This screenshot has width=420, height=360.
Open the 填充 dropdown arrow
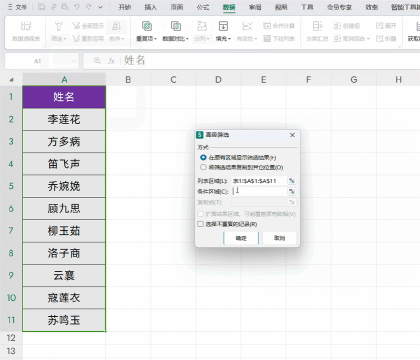coord(230,39)
